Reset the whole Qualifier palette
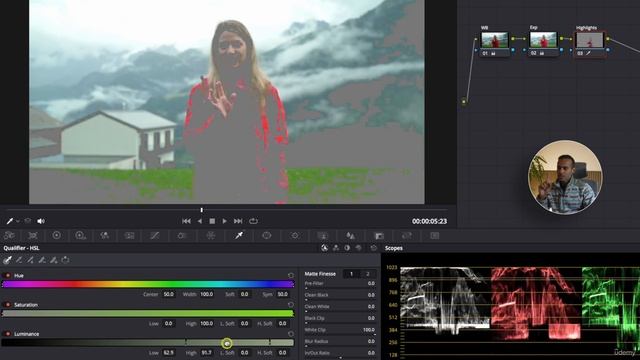Viewport: 640px width, 360px height. [x=373, y=248]
